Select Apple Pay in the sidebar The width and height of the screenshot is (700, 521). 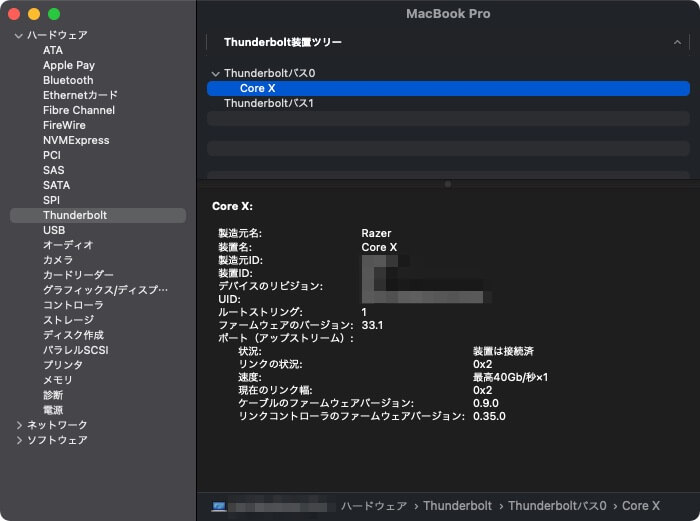tap(69, 65)
